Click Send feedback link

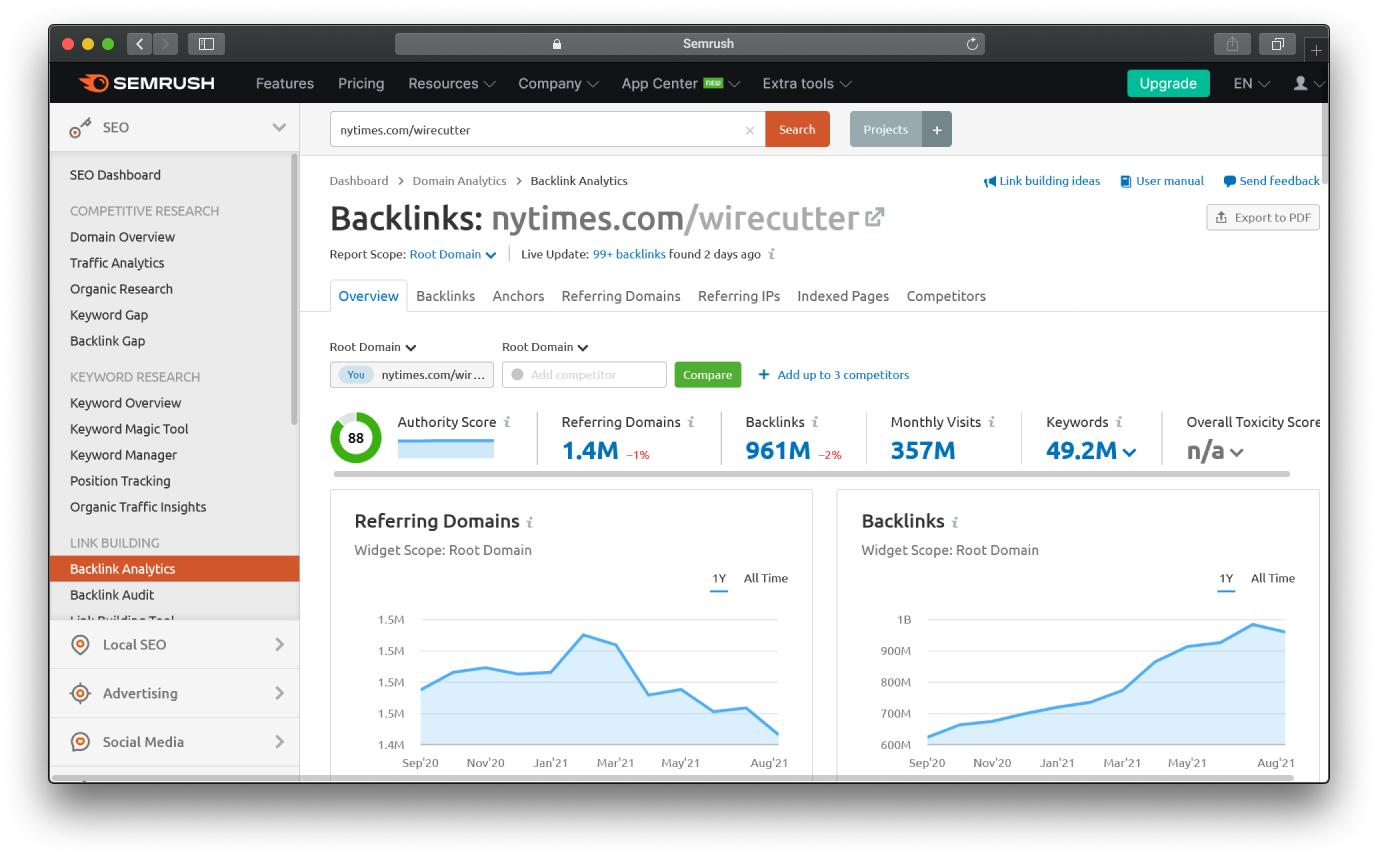[1272, 181]
